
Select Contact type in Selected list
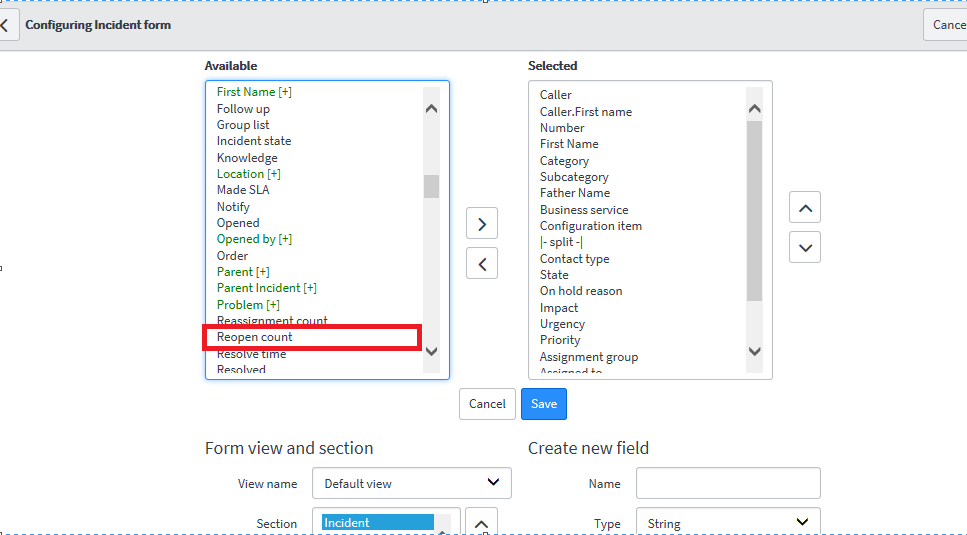pos(574,259)
